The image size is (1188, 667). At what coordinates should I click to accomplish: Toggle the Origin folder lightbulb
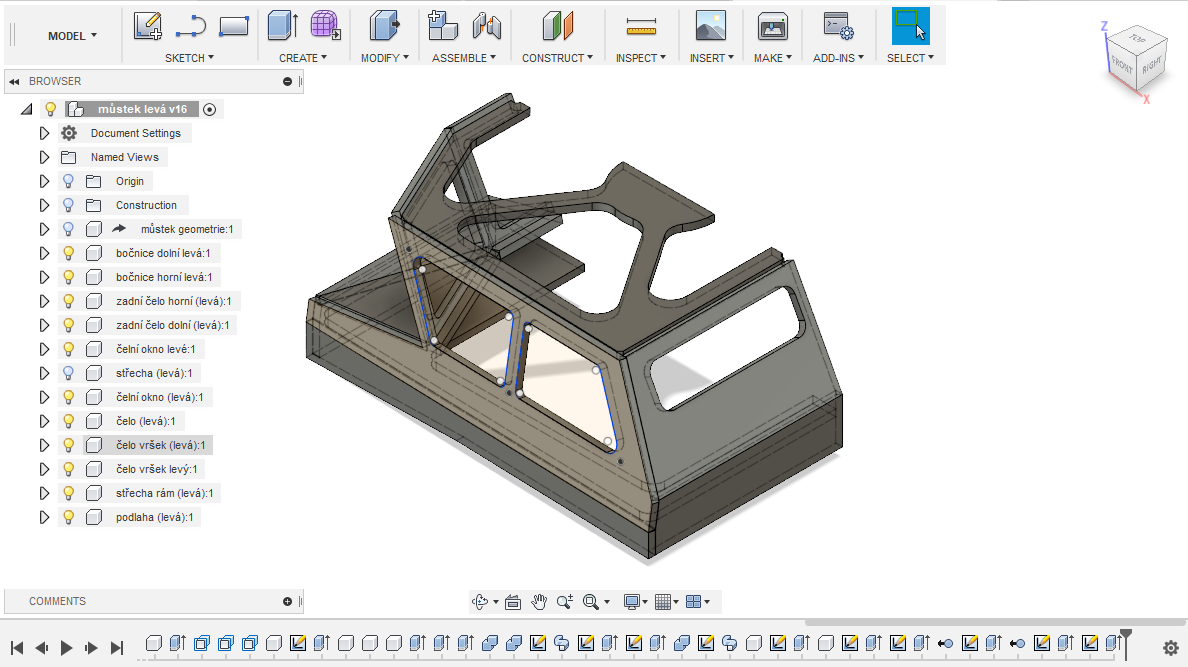(x=69, y=181)
